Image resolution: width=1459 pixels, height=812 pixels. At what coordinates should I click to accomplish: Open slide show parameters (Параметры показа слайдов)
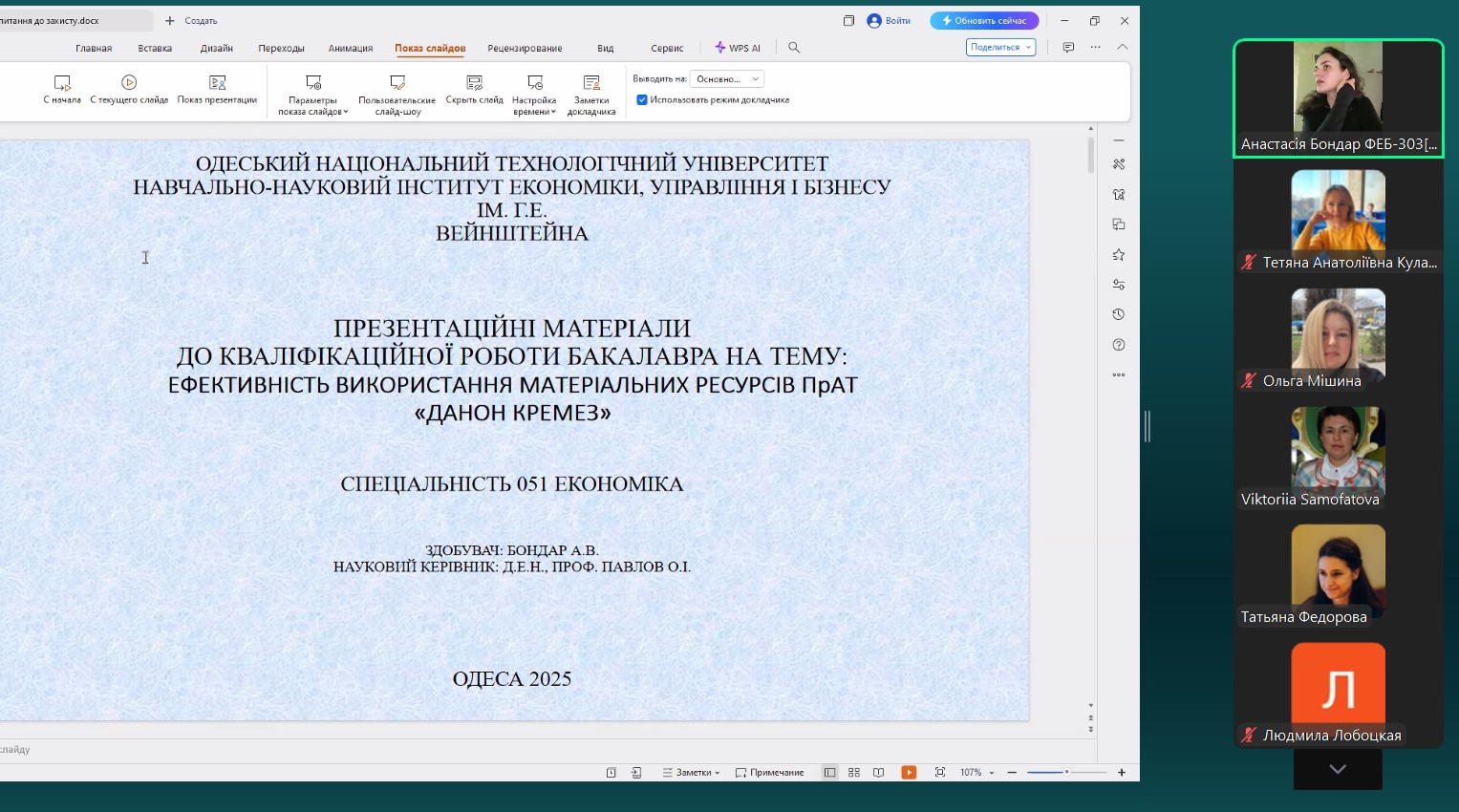click(312, 95)
